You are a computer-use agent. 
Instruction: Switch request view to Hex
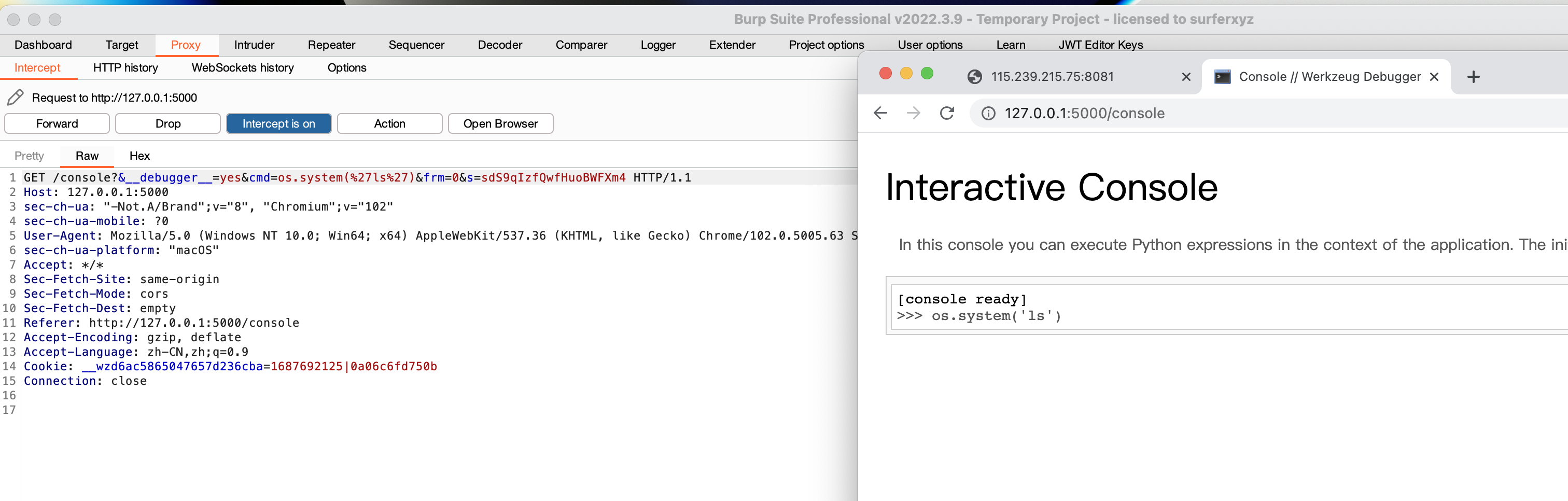tap(139, 156)
